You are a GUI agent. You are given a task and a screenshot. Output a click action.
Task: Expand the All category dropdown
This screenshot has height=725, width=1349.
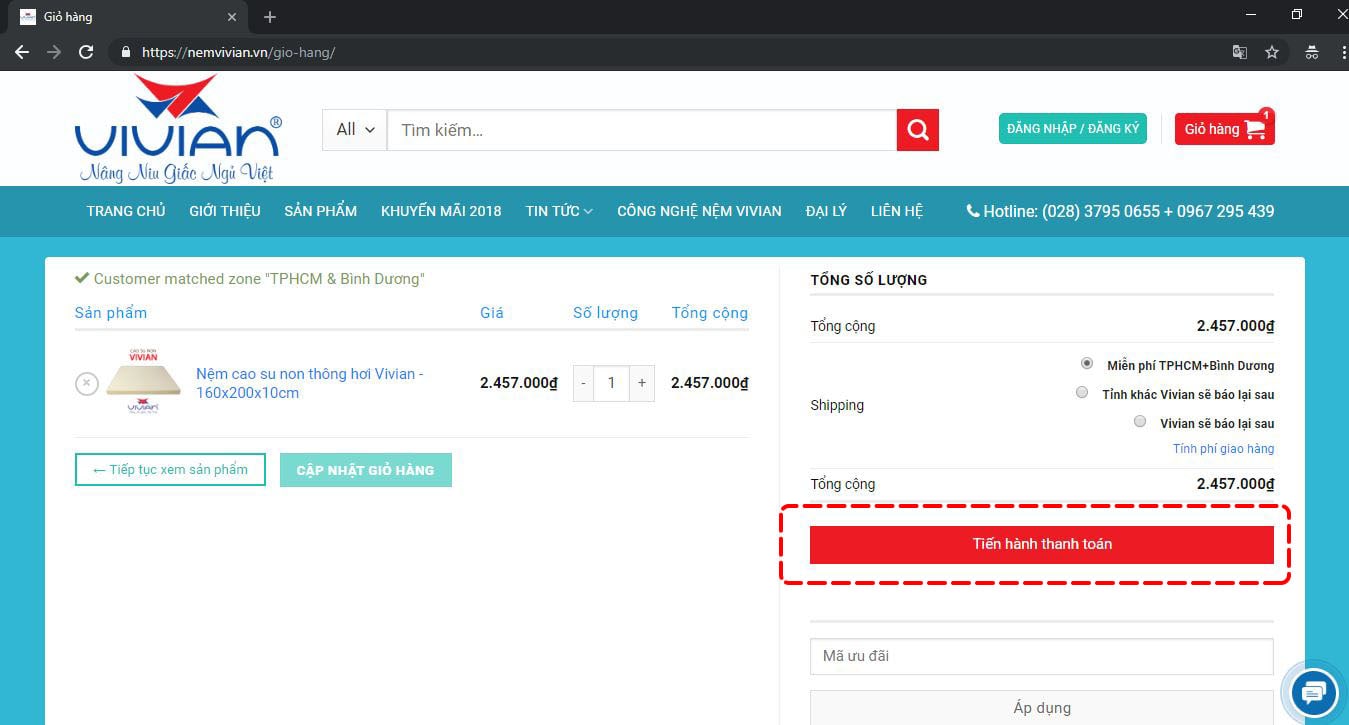[x=355, y=130]
